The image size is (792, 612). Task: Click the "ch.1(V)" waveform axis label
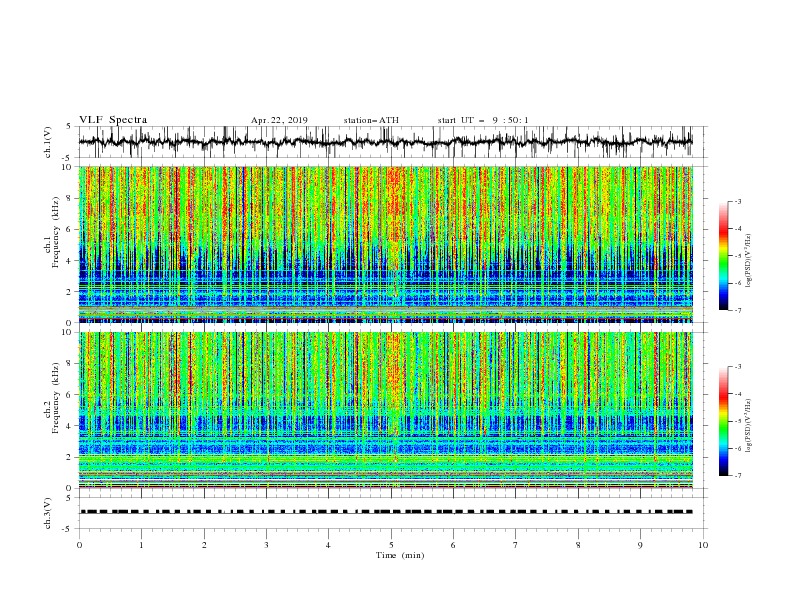(x=48, y=142)
